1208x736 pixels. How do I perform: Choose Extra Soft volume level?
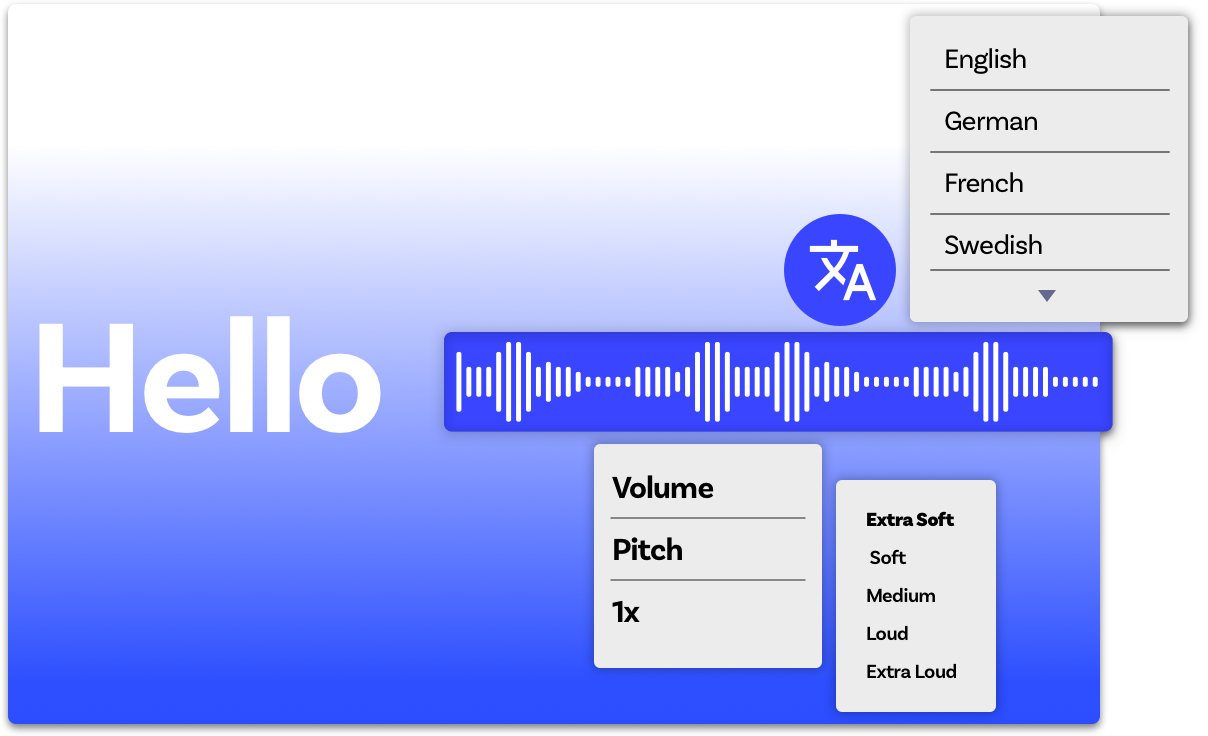(x=910, y=520)
